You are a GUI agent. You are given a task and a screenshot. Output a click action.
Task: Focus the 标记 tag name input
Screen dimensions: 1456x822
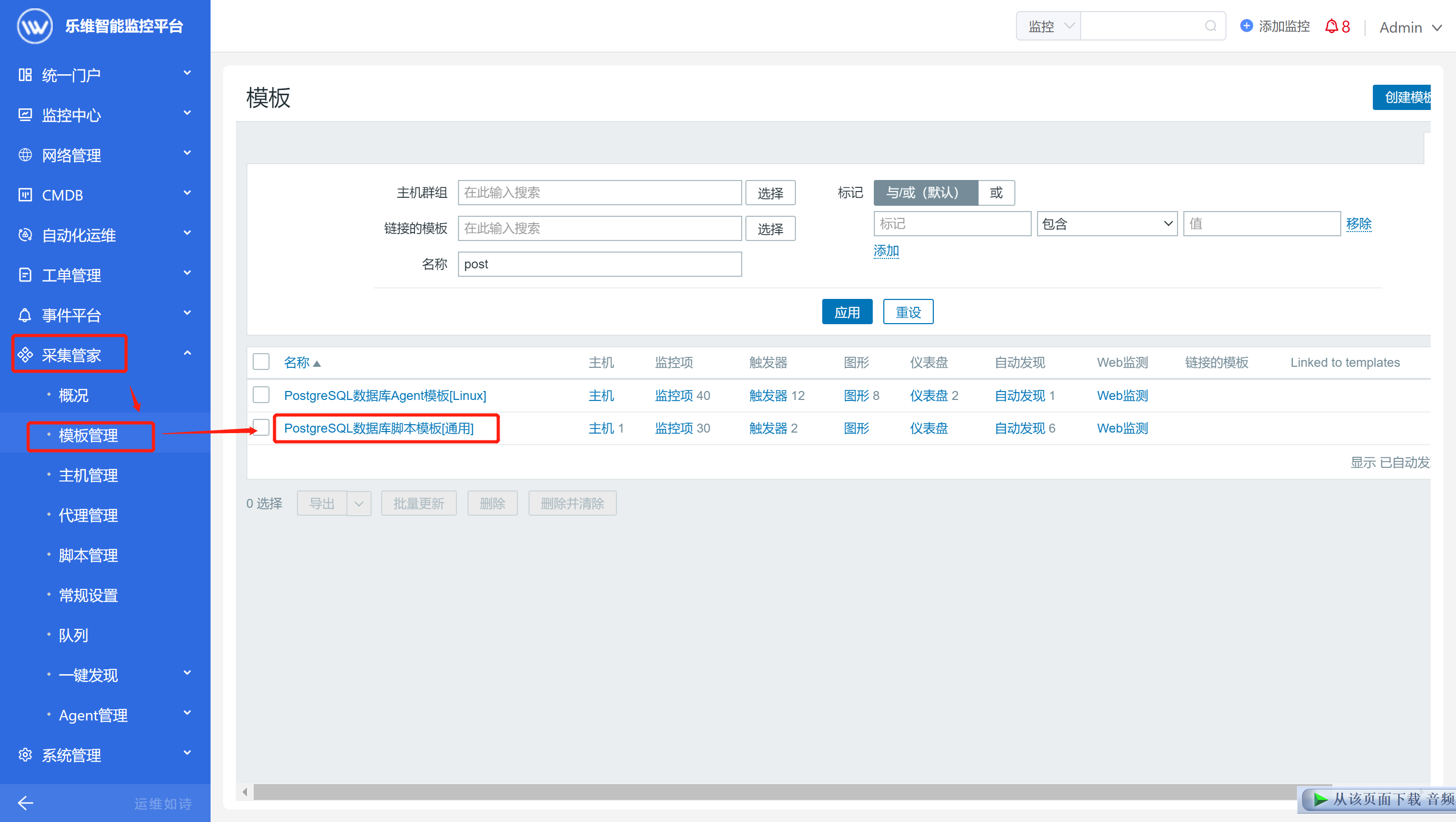point(952,224)
